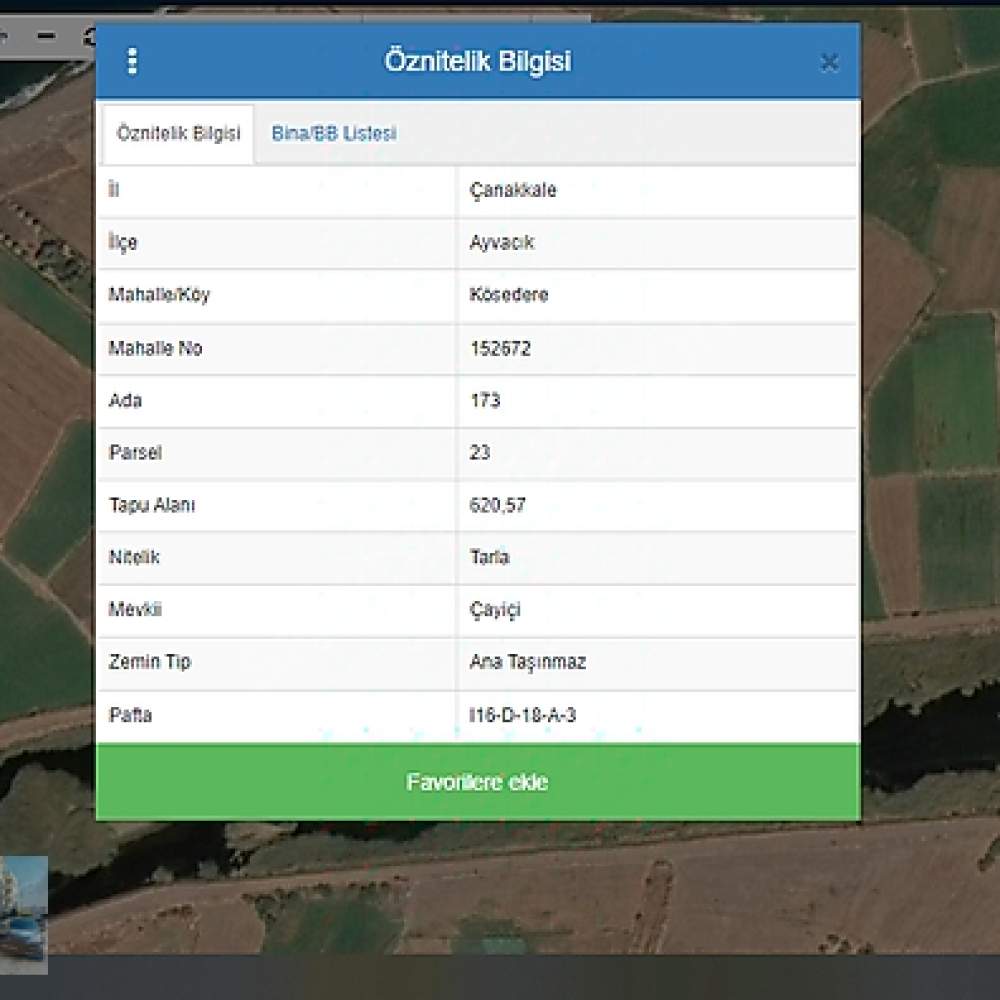Screen dimensions: 1000x1000
Task: Select the value Çanakkale
Action: tap(513, 190)
